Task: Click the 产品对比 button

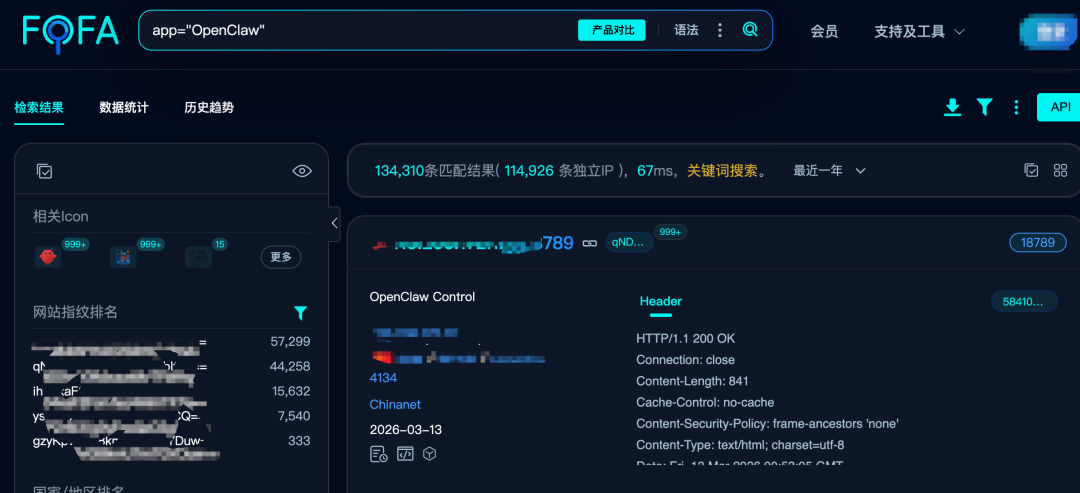Action: [x=612, y=30]
